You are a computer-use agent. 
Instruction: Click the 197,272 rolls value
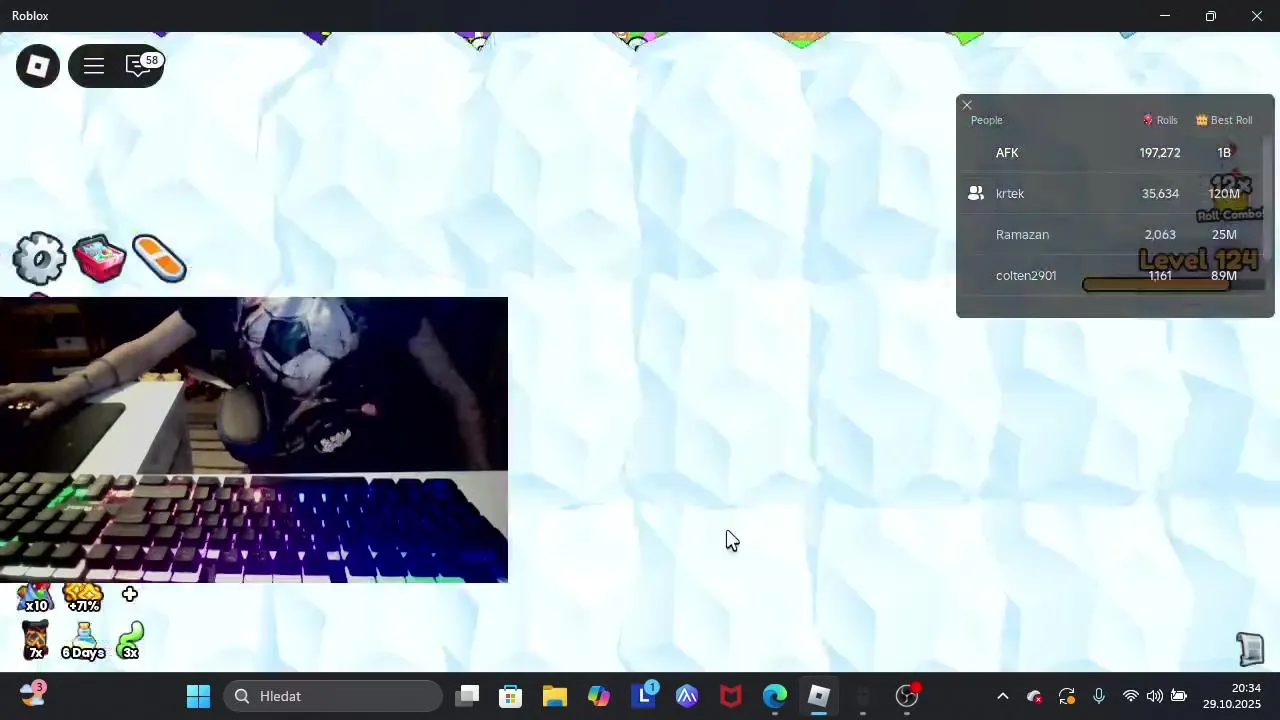click(x=1160, y=153)
